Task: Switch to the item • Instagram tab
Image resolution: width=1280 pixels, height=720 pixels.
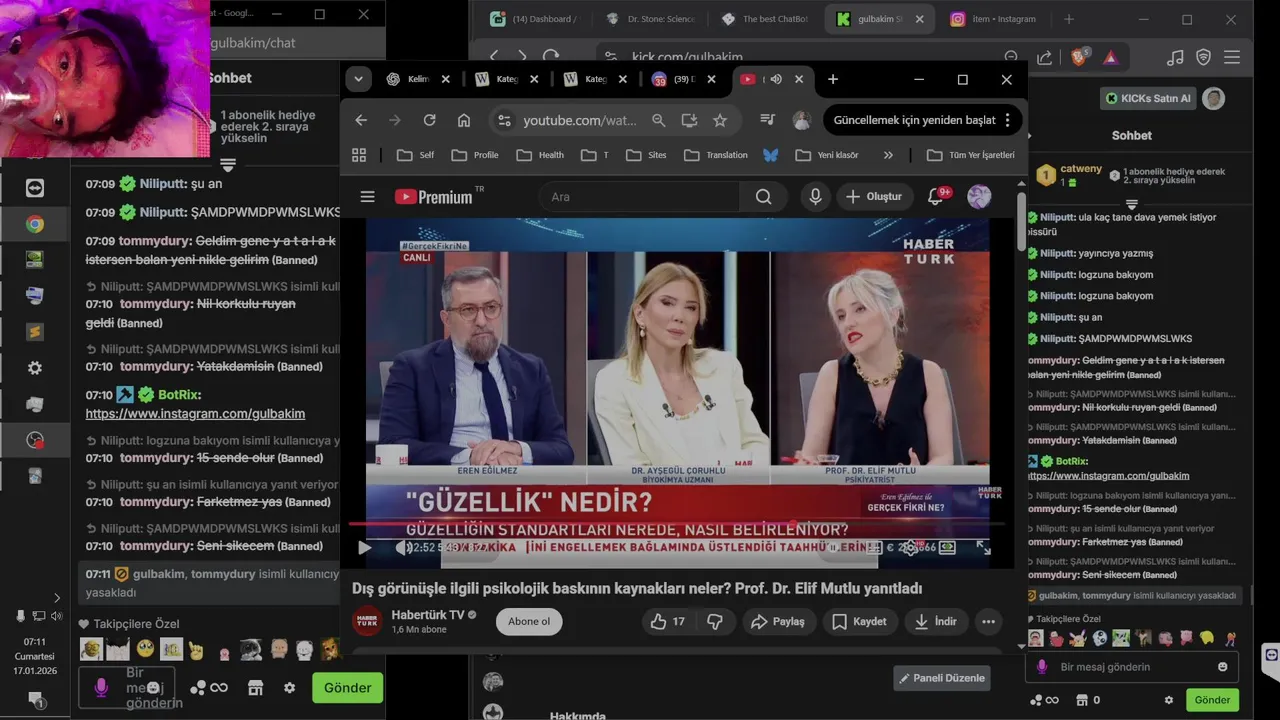Action: pos(993,19)
